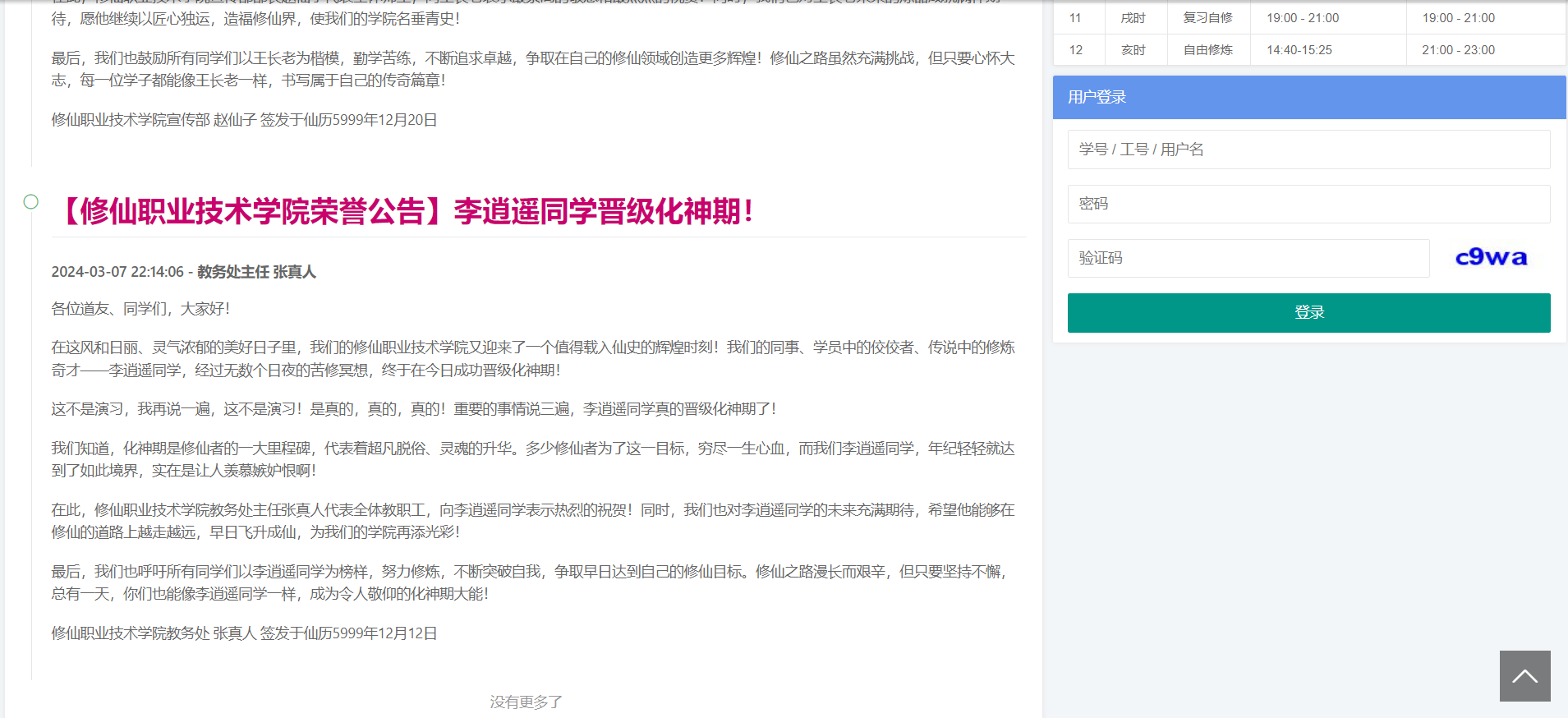This screenshot has height=718, width=1568.
Task: Focus the 学号 / 工号 / 用户名 input field
Action: 1308,150
